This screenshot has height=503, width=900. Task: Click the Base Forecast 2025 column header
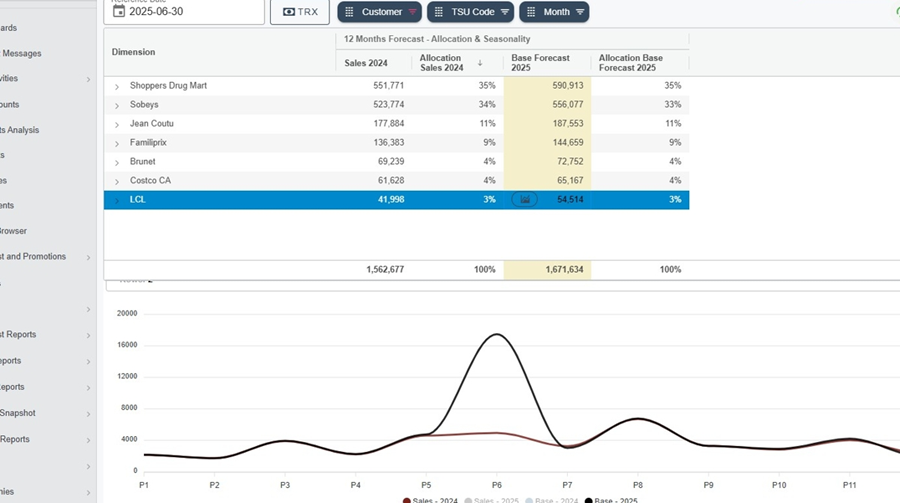540,63
